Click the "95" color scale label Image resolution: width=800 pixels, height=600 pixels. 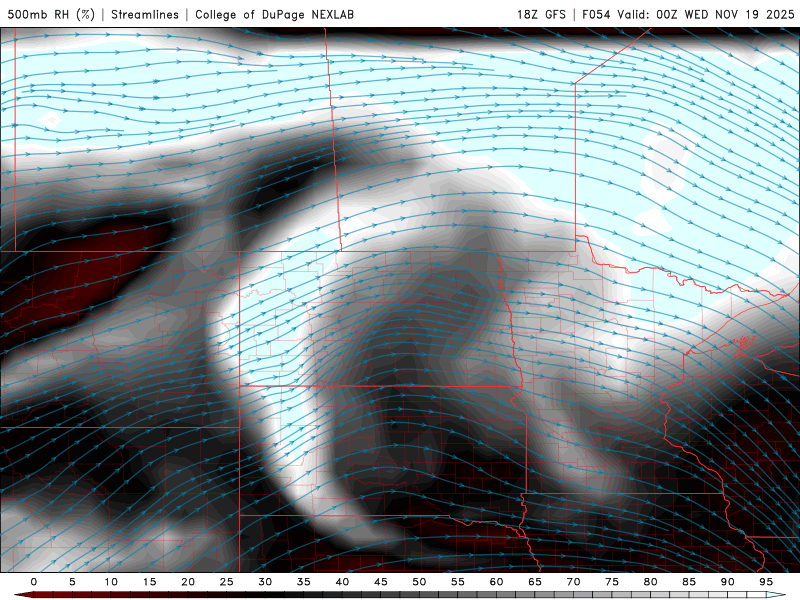click(766, 582)
